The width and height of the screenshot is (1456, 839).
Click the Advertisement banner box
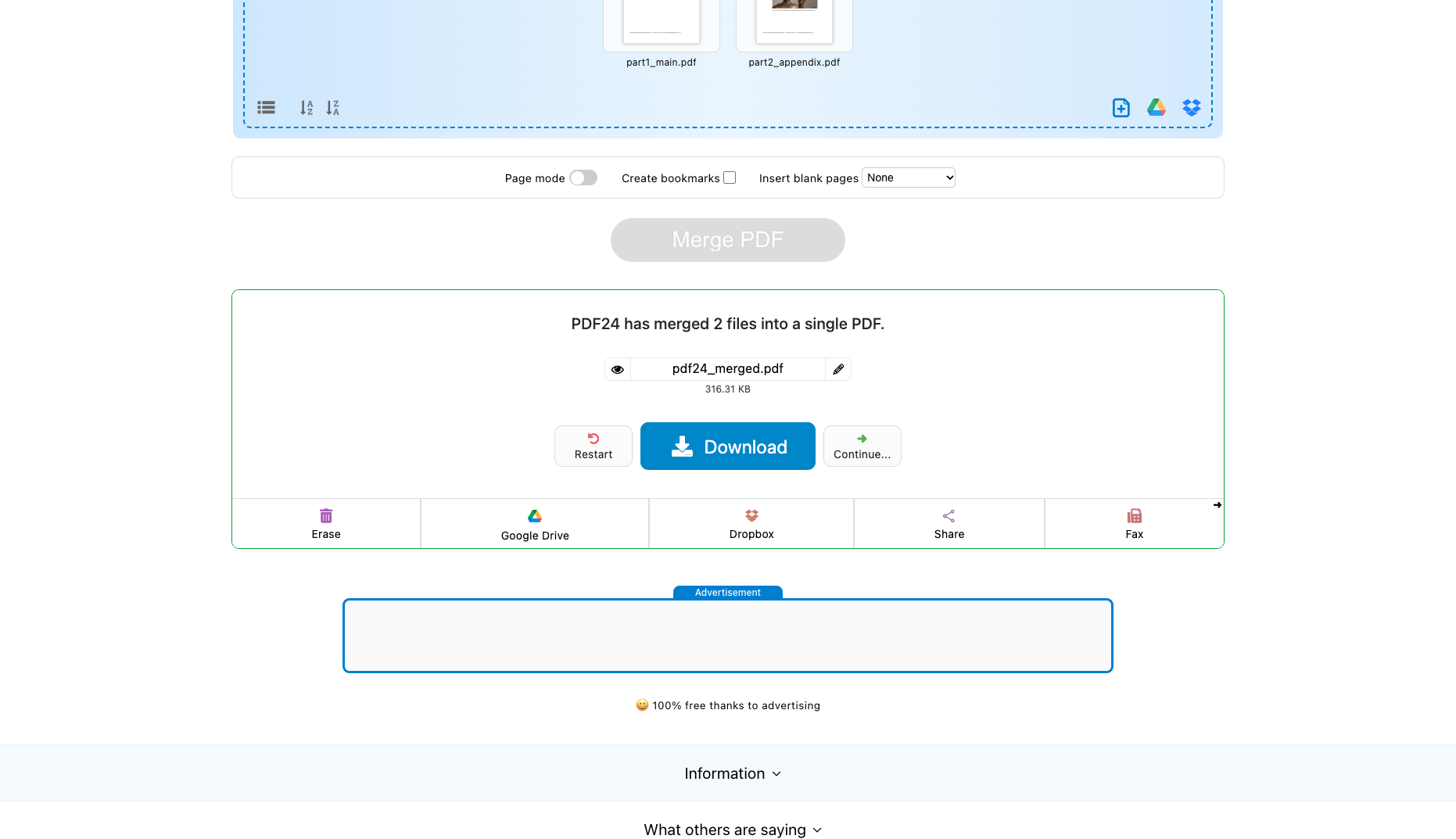point(728,636)
